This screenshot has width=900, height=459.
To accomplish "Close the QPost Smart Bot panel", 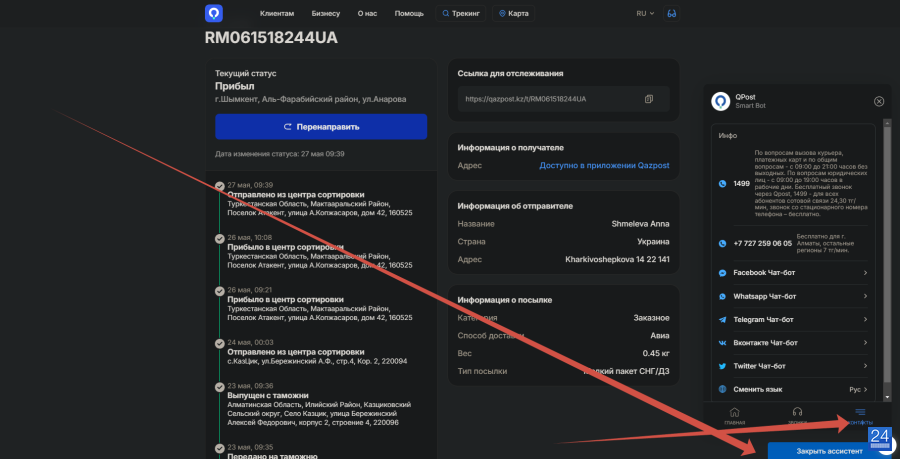I will 879,102.
